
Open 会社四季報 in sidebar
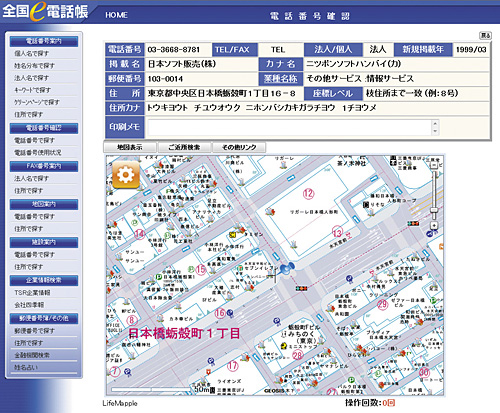pos(29,305)
